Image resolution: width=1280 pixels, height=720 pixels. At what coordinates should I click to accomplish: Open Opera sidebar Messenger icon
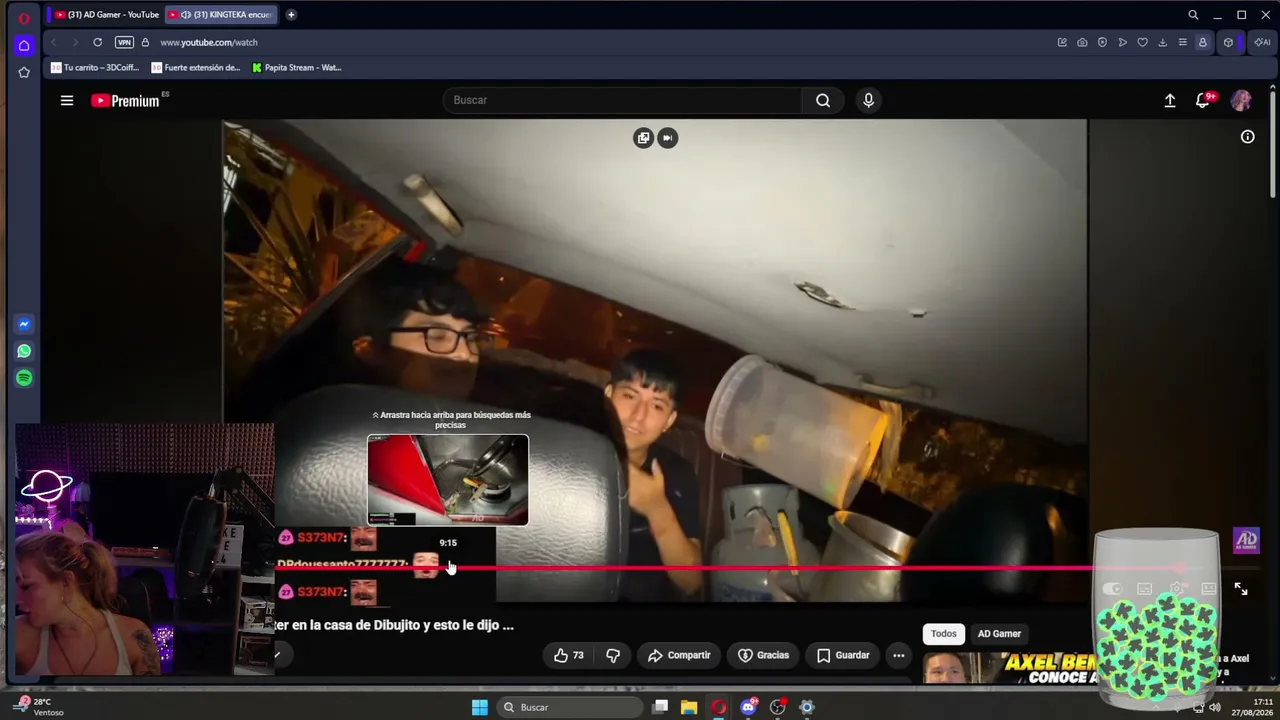24,324
